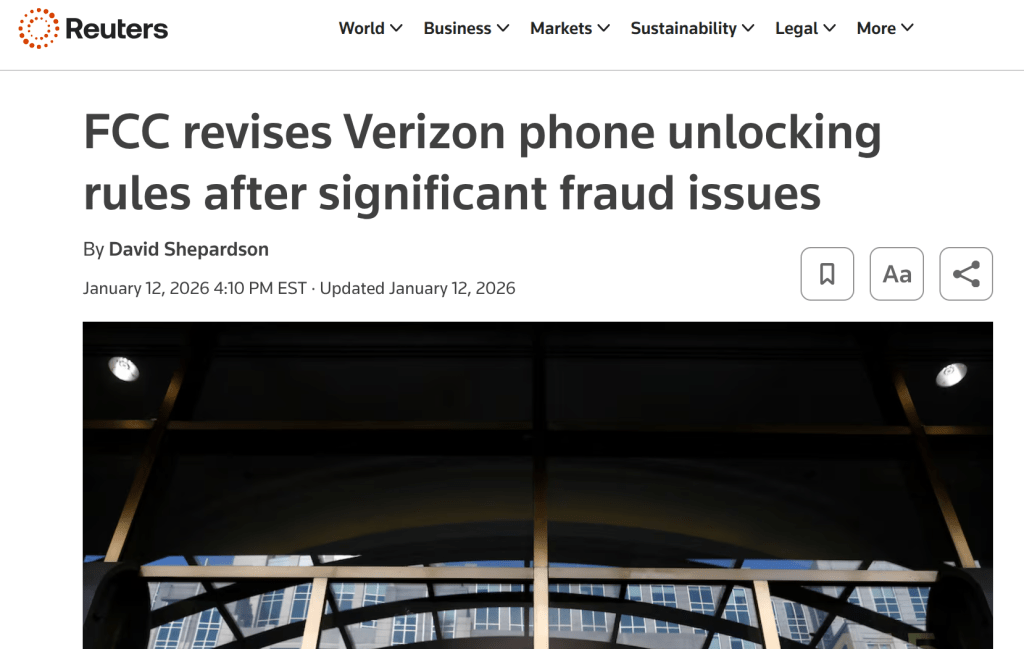Expand the Markets chevron
1024x649 pixels.
pos(604,28)
